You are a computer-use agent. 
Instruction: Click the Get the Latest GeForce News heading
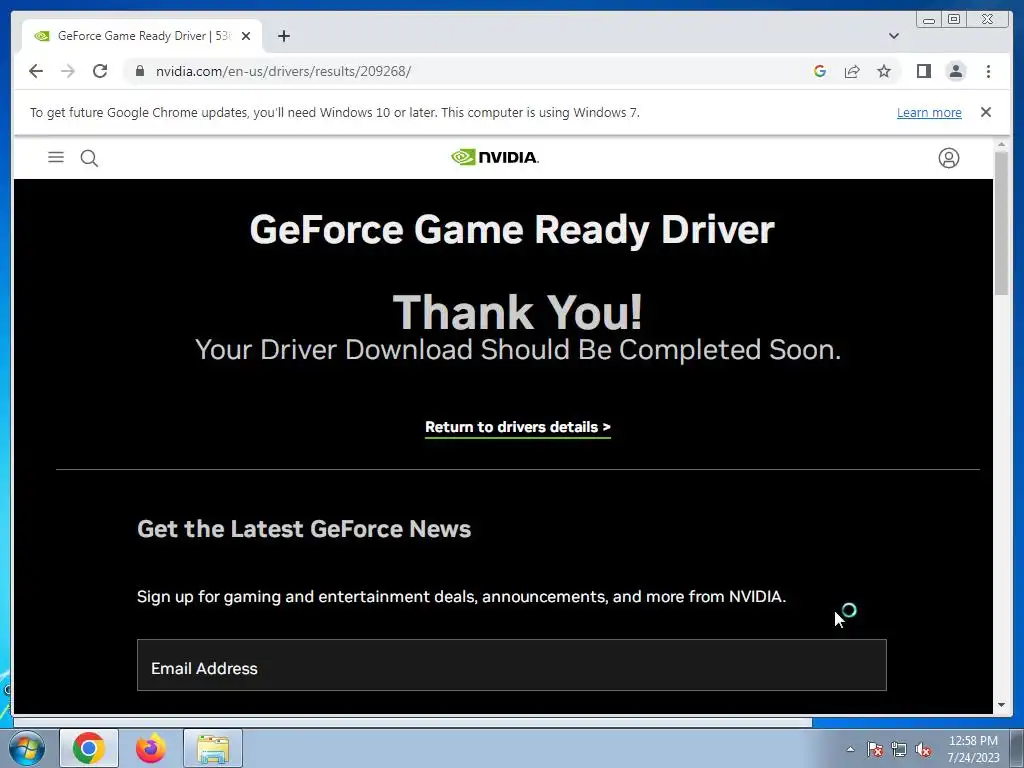tap(304, 528)
